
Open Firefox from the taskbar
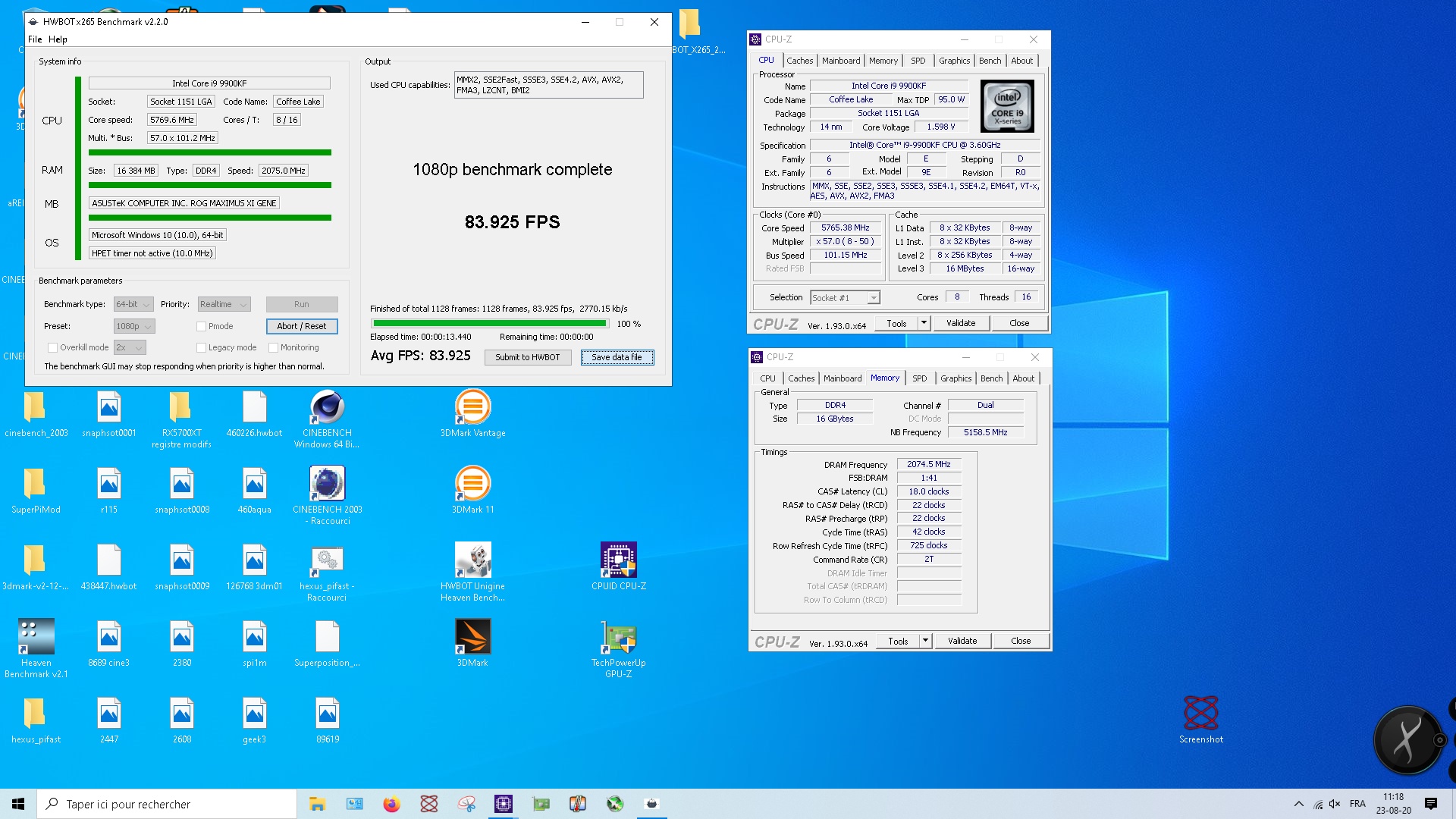(x=391, y=804)
